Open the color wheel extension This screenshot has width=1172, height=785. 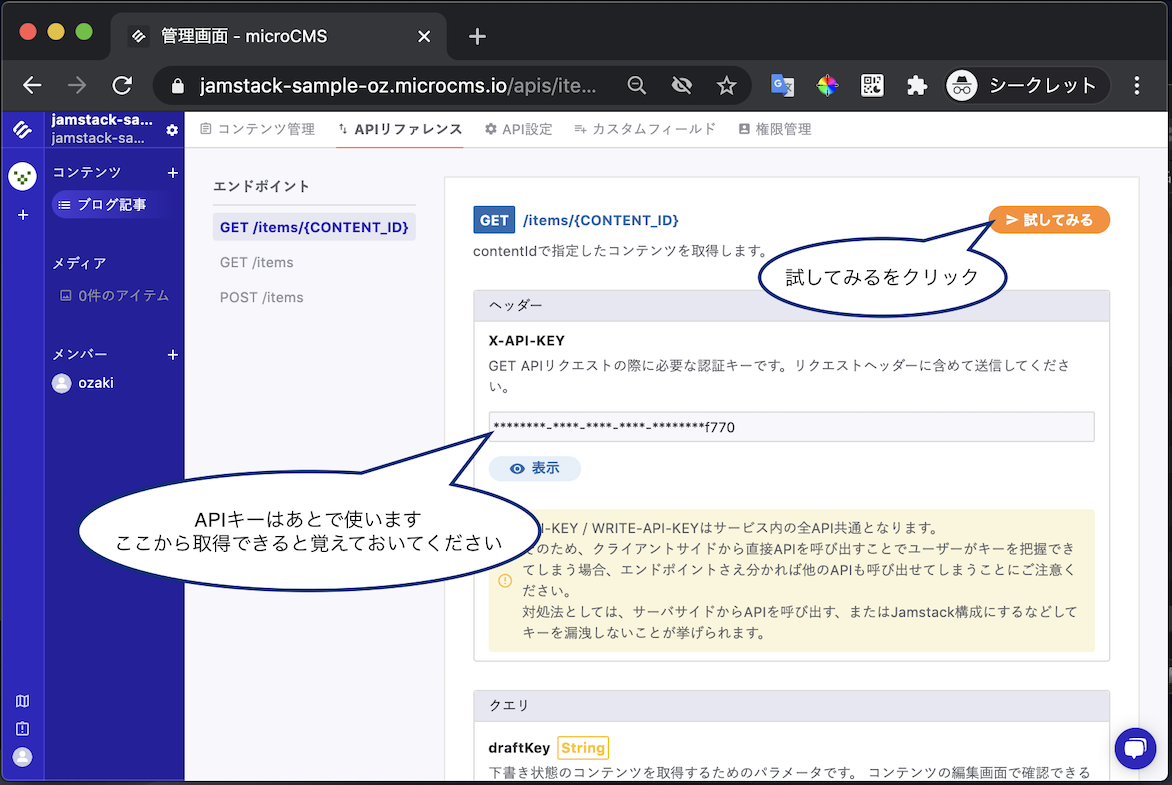[827, 85]
